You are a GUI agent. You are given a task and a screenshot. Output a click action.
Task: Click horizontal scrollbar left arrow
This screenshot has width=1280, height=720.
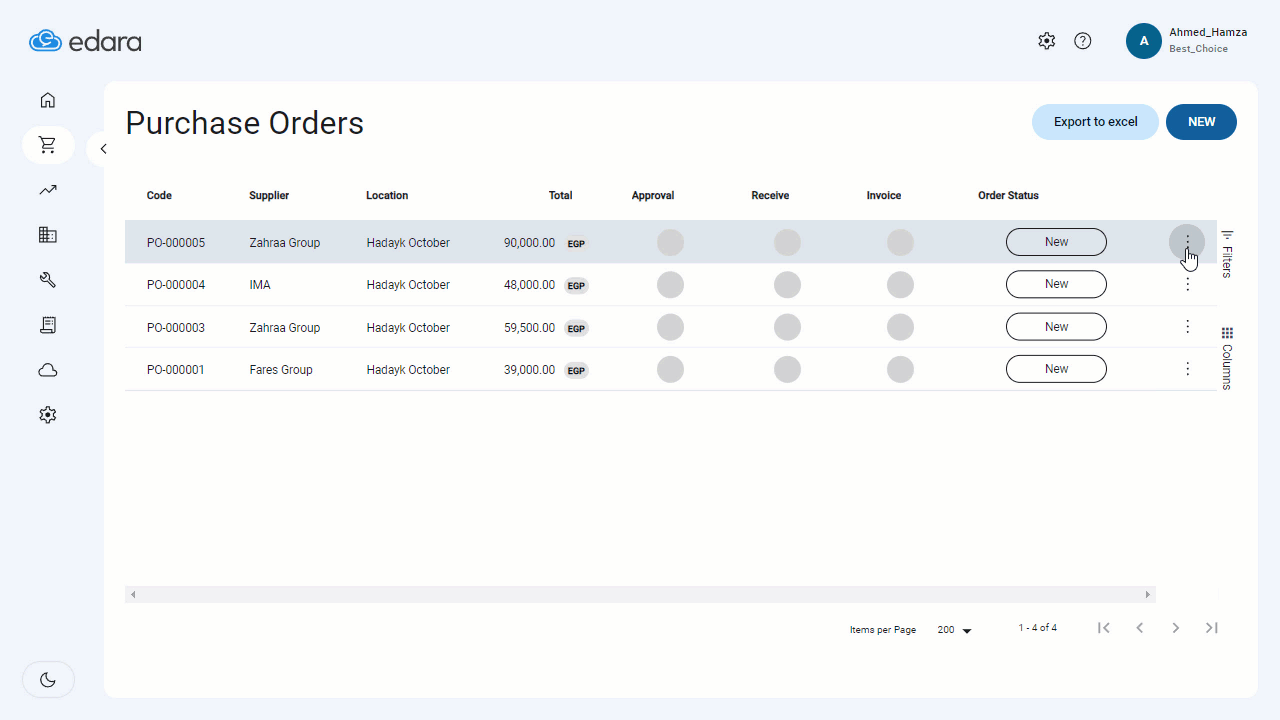[x=133, y=595]
